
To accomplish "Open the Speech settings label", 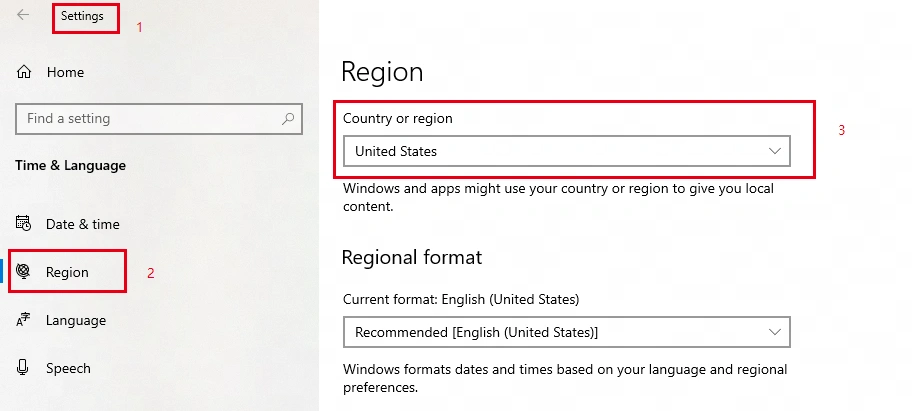I will [x=68, y=369].
